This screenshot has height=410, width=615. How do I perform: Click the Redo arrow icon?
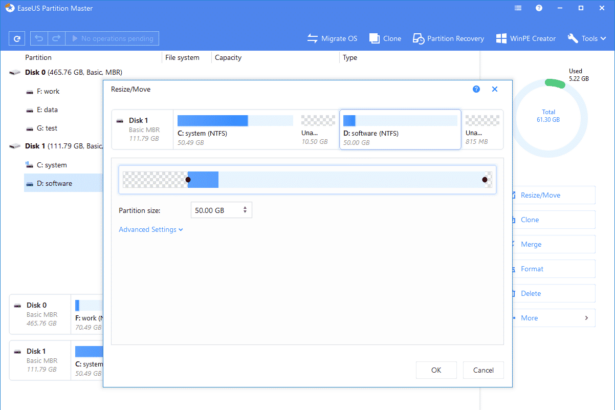tap(58, 39)
